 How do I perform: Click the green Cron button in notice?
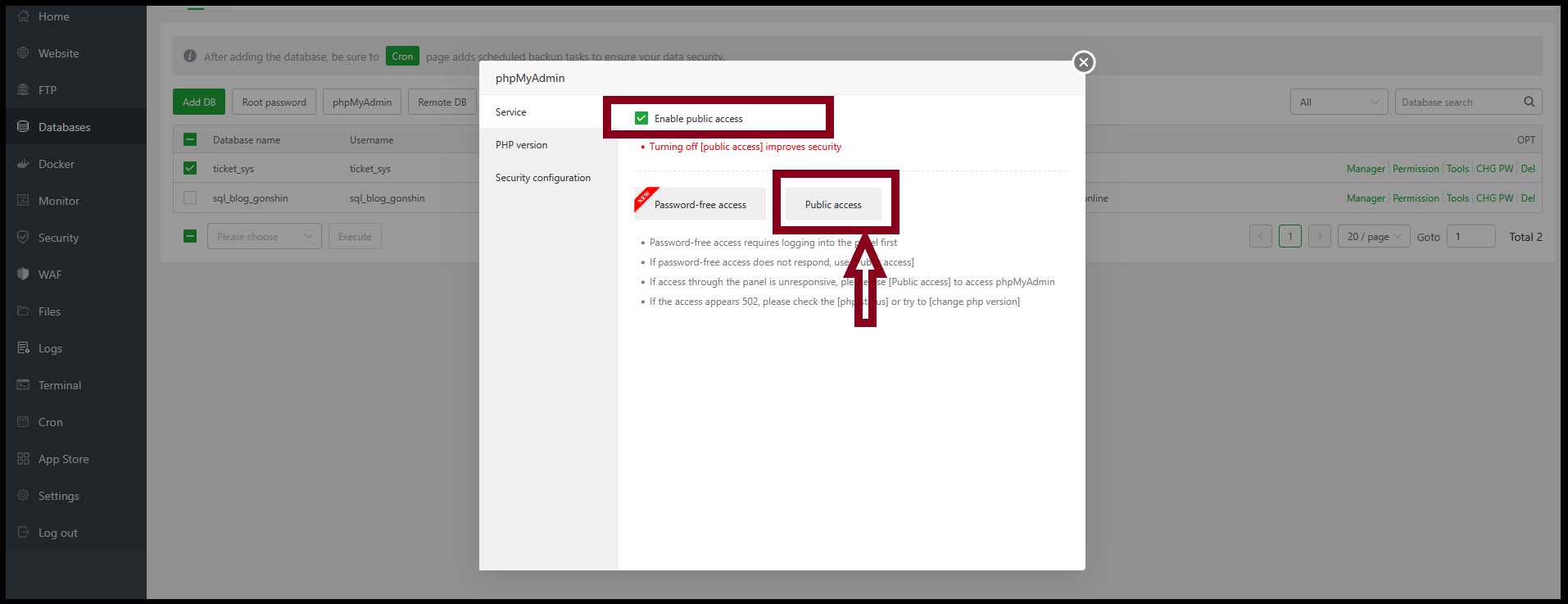point(402,56)
